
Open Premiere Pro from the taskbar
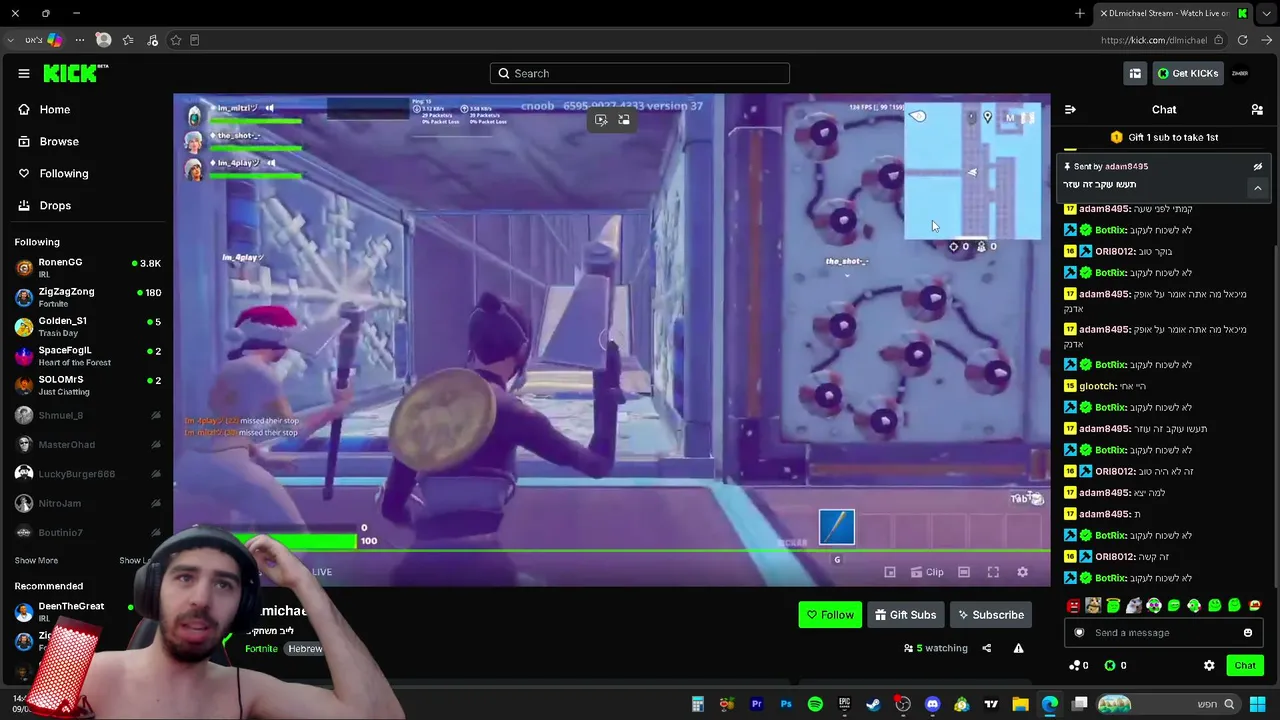[757, 704]
